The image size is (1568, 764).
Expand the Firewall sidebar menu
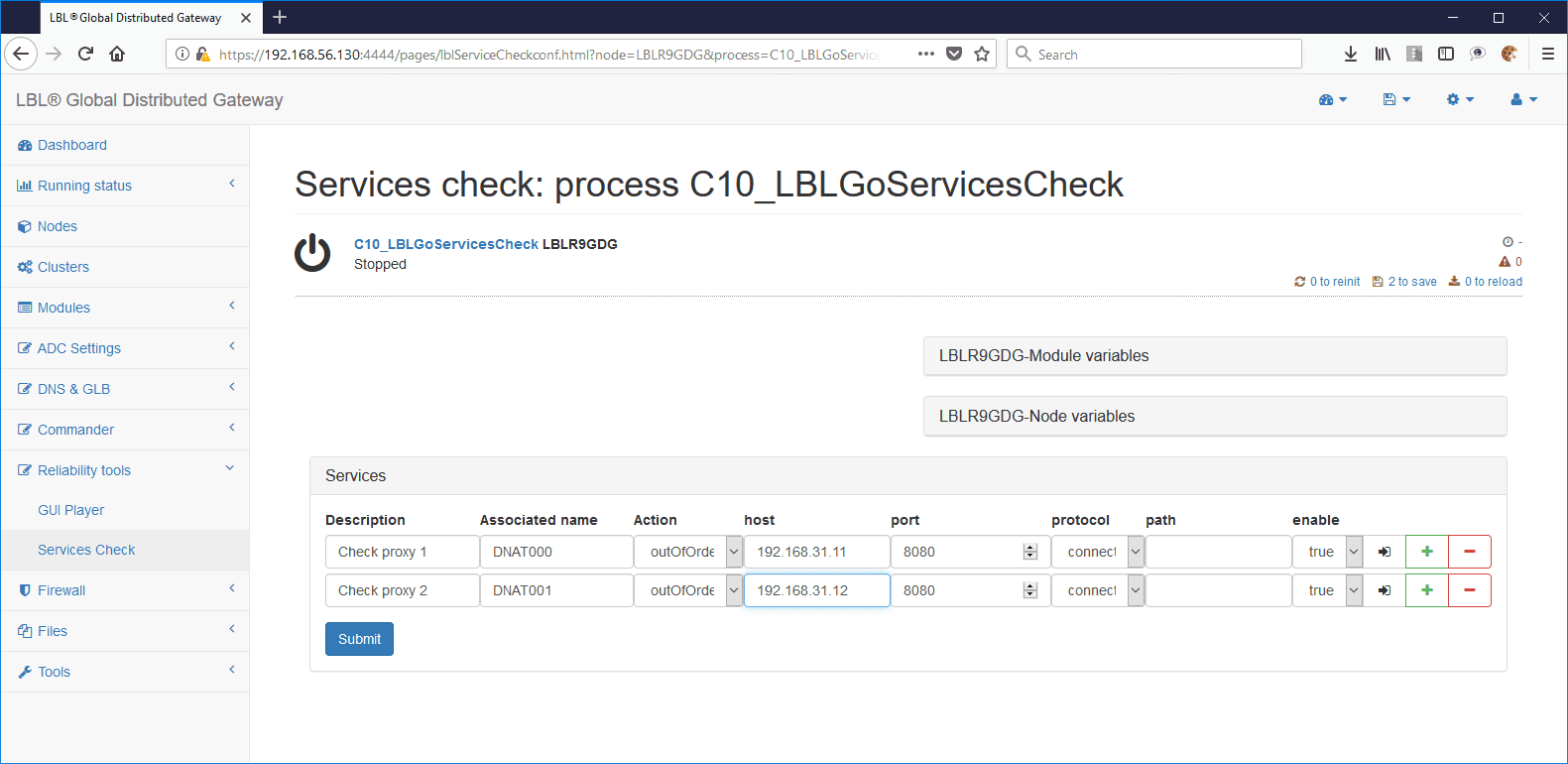pos(125,590)
